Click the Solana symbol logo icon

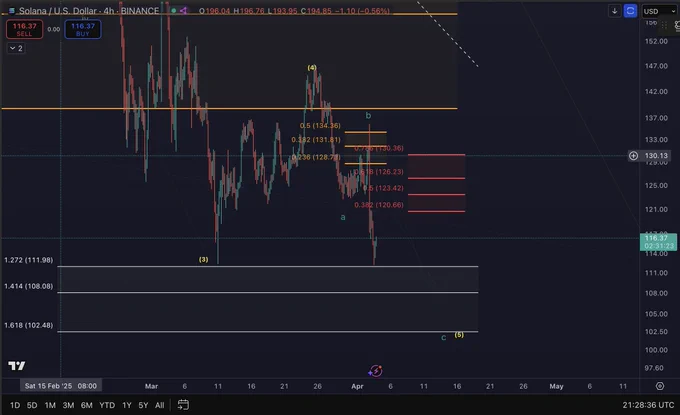point(12,10)
